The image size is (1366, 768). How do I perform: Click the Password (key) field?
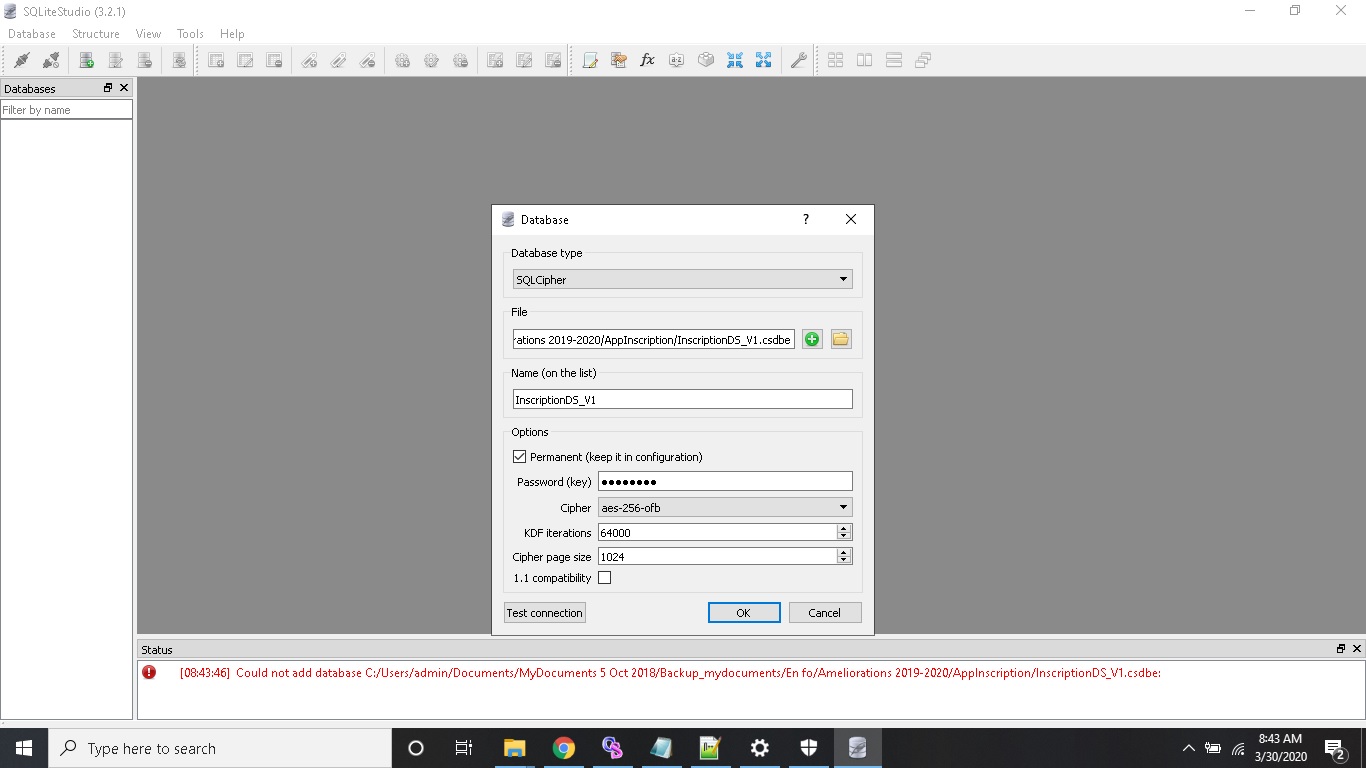point(725,482)
